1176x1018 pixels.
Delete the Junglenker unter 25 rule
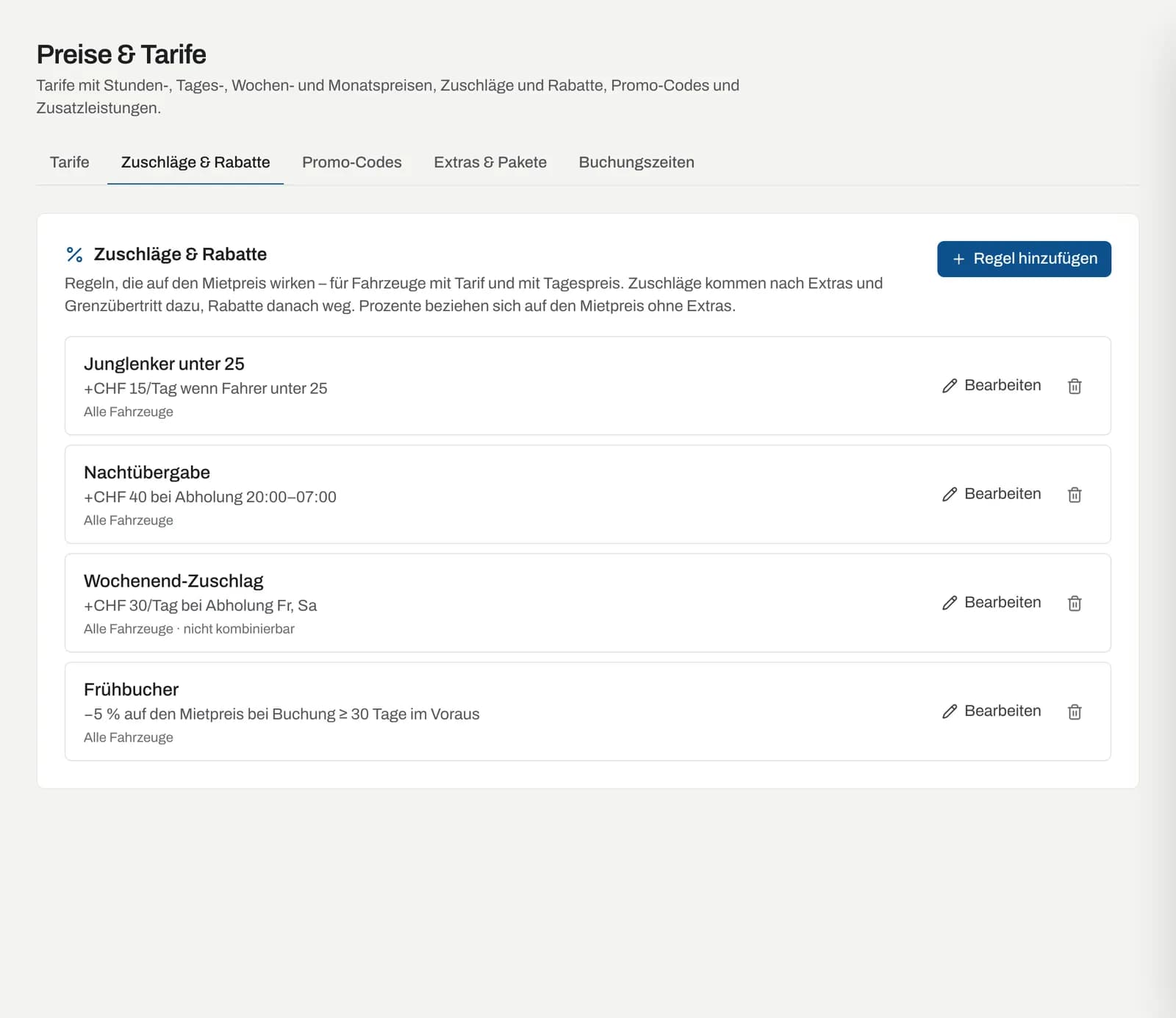1075,386
